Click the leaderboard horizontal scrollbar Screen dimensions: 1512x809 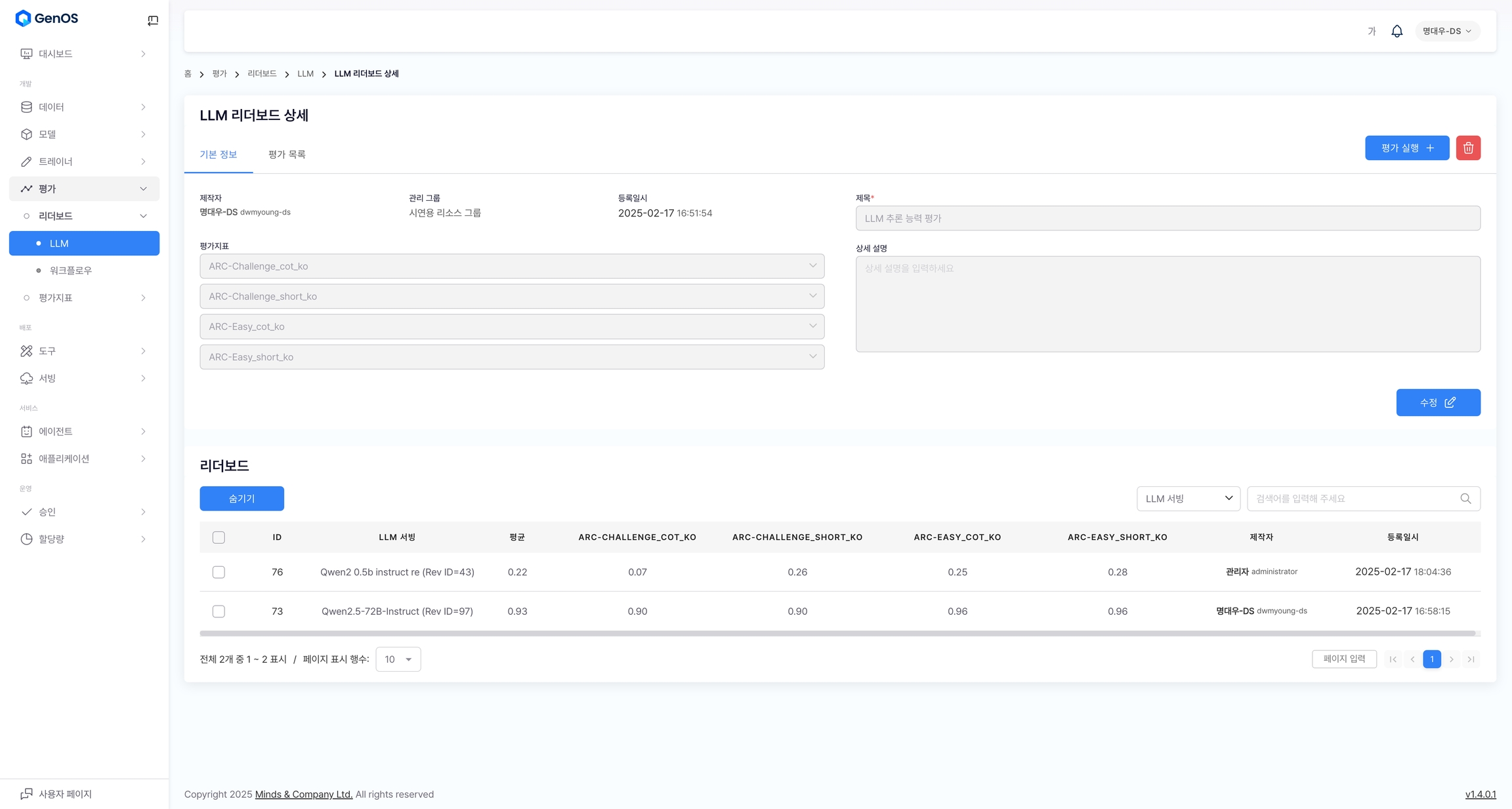[837, 634]
